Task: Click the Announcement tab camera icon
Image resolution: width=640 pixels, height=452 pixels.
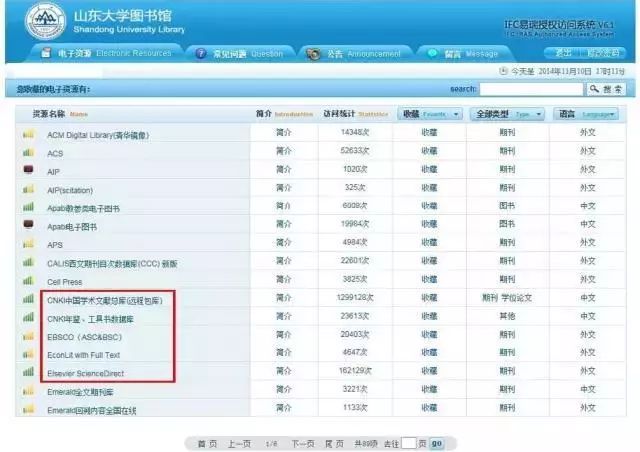Action: (x=313, y=54)
